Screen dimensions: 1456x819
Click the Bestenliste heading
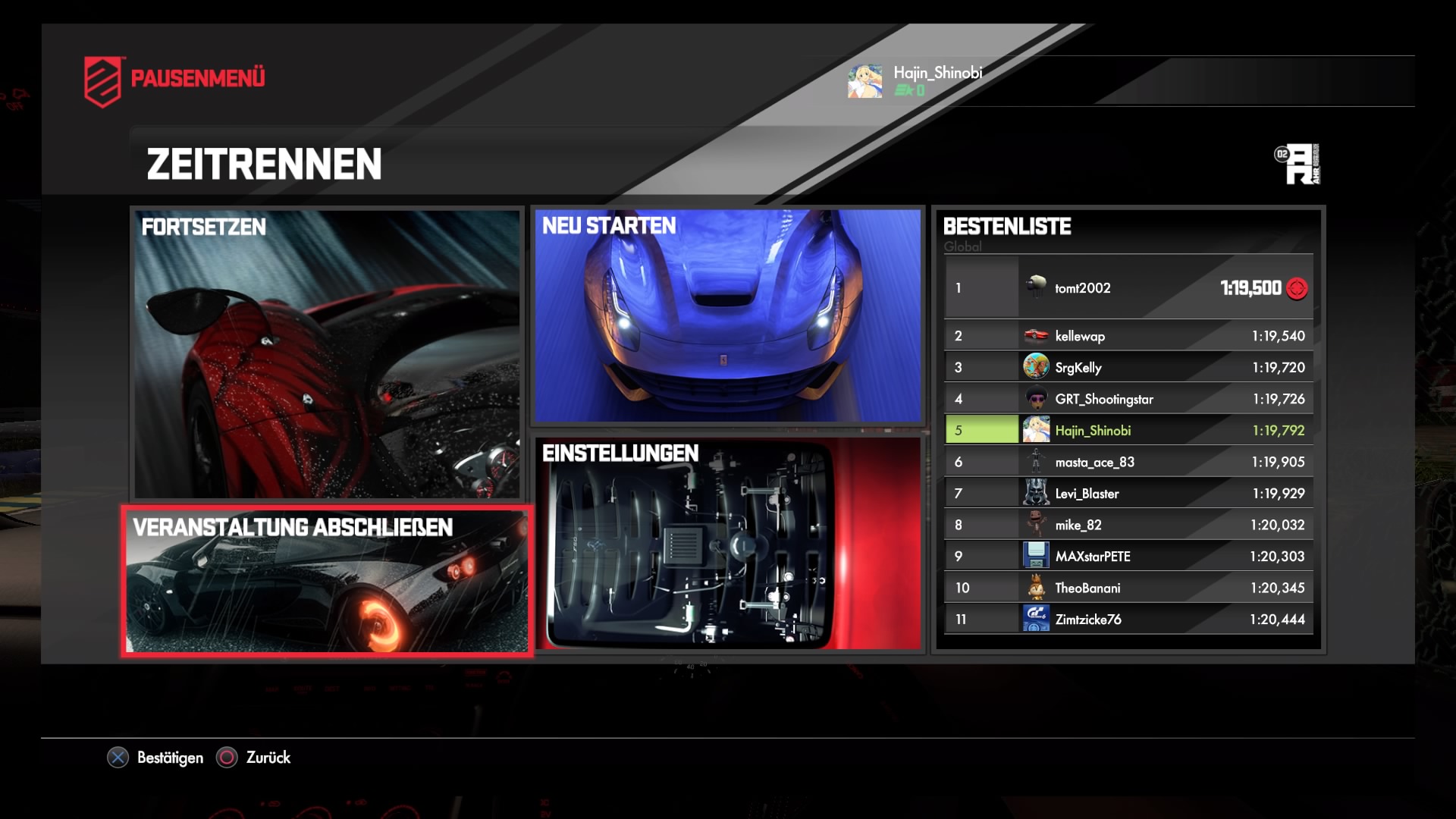[1007, 227]
